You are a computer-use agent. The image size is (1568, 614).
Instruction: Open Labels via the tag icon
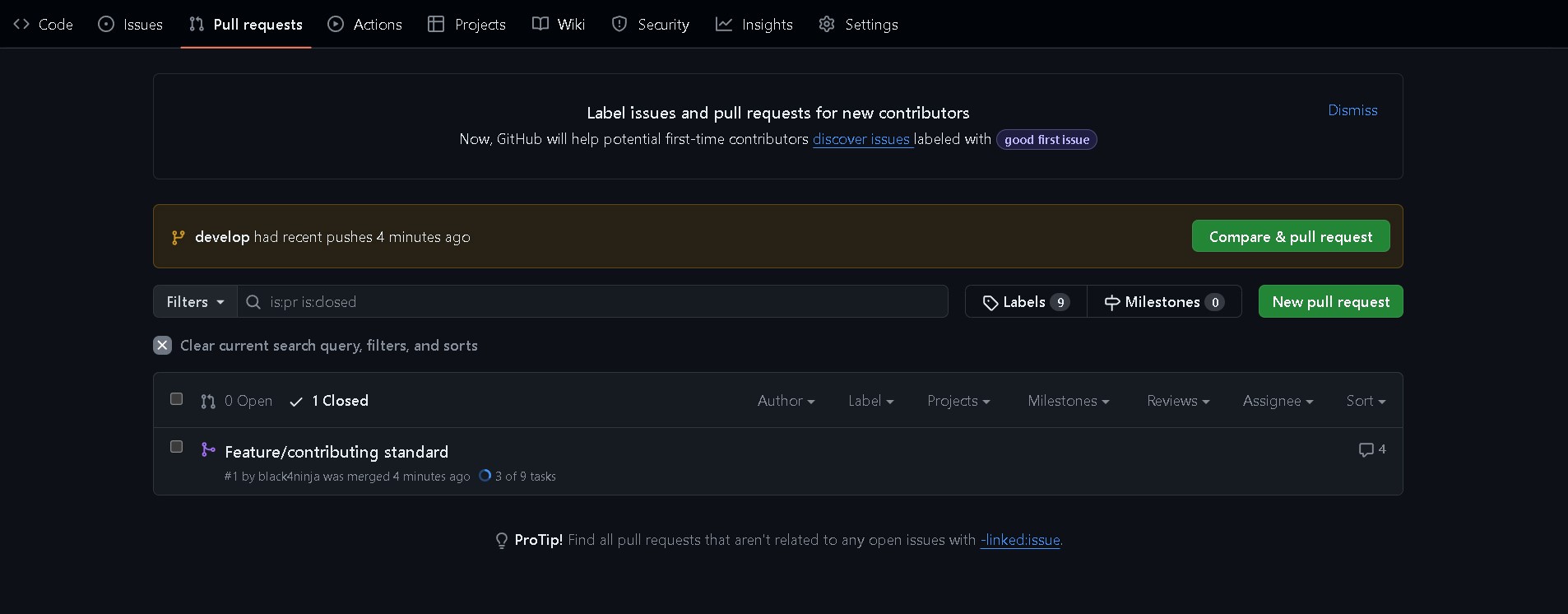coord(990,303)
